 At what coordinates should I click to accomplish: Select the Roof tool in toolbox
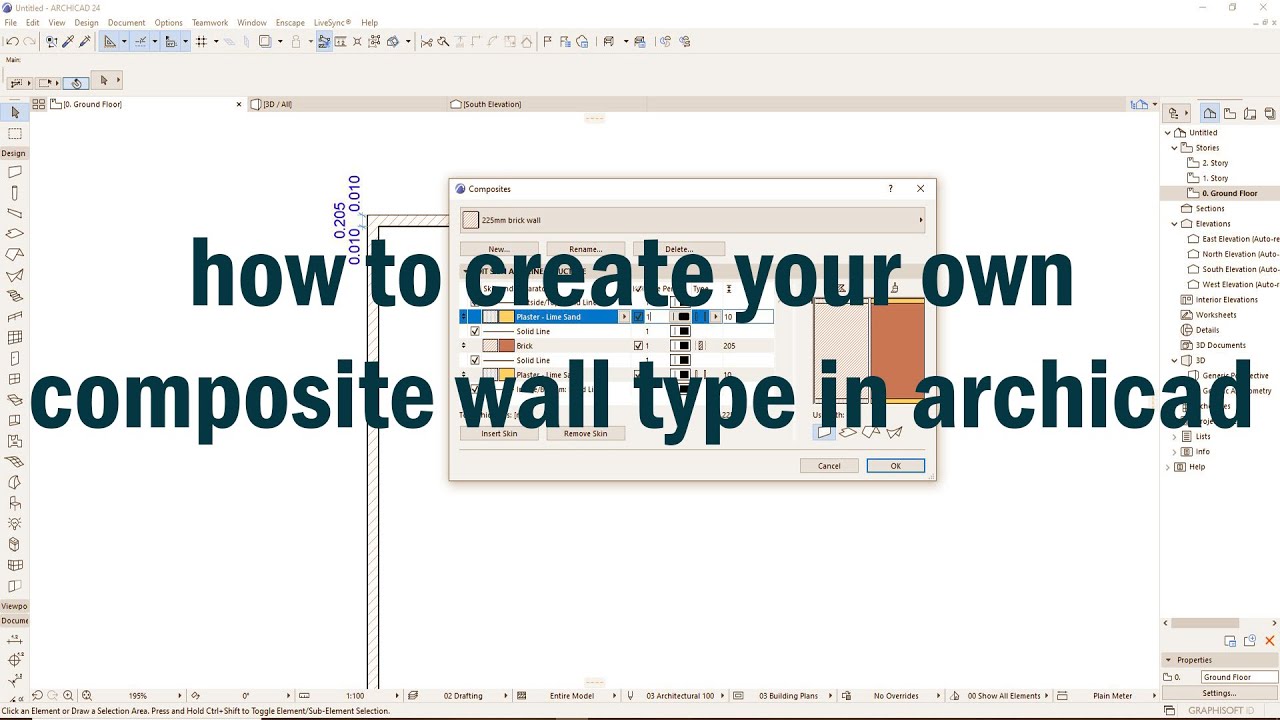click(14, 254)
